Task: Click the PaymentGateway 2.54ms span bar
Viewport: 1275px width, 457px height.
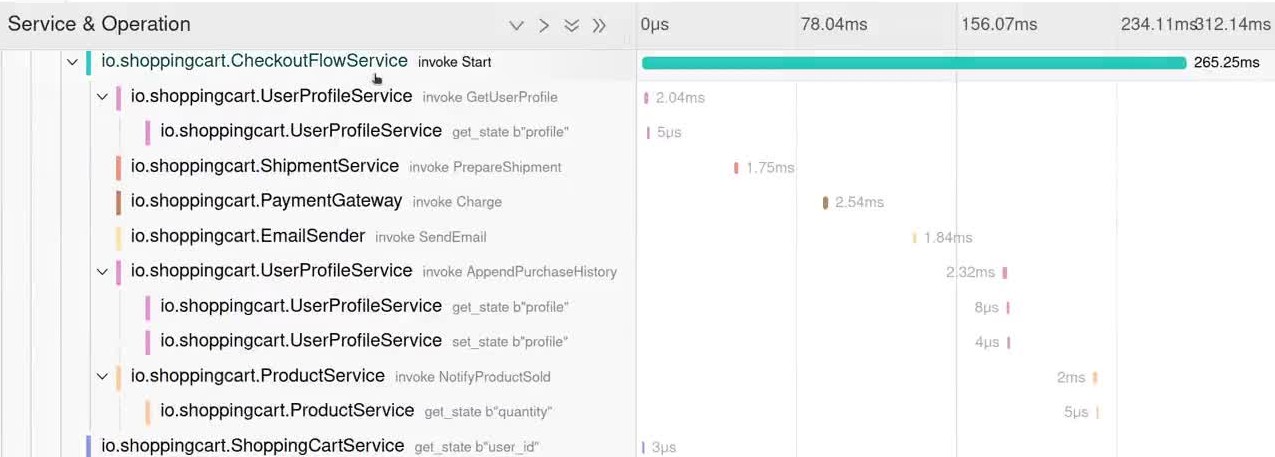Action: click(x=825, y=203)
